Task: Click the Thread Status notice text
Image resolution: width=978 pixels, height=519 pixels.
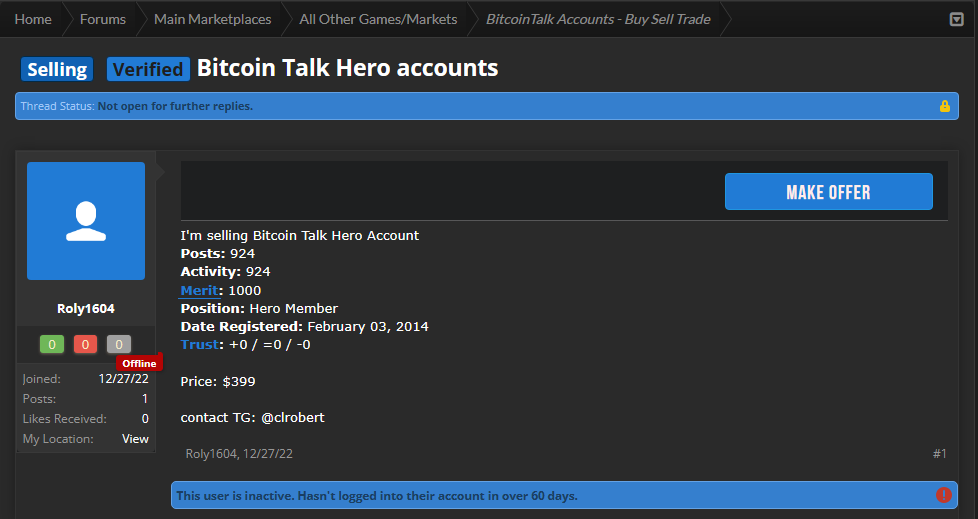Action: 137,106
